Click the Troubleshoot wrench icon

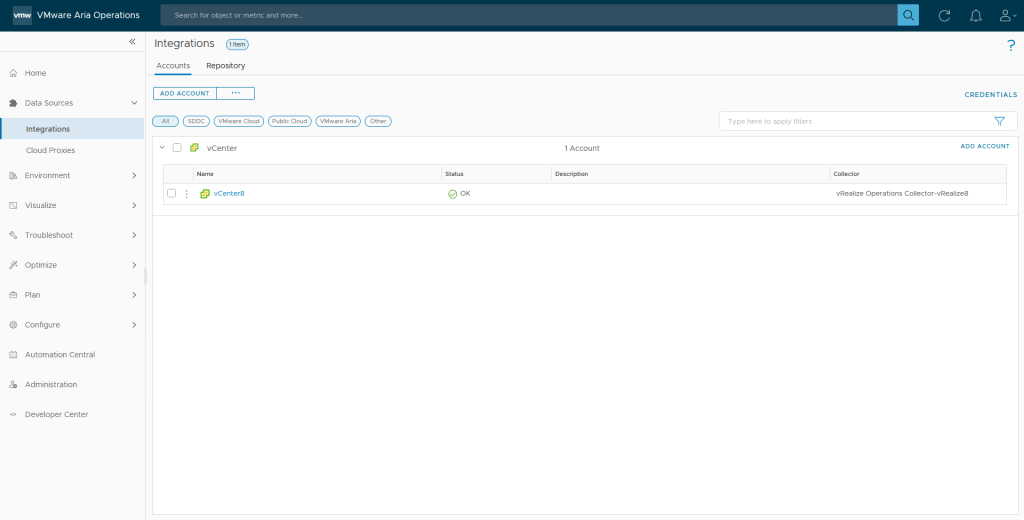(x=13, y=235)
